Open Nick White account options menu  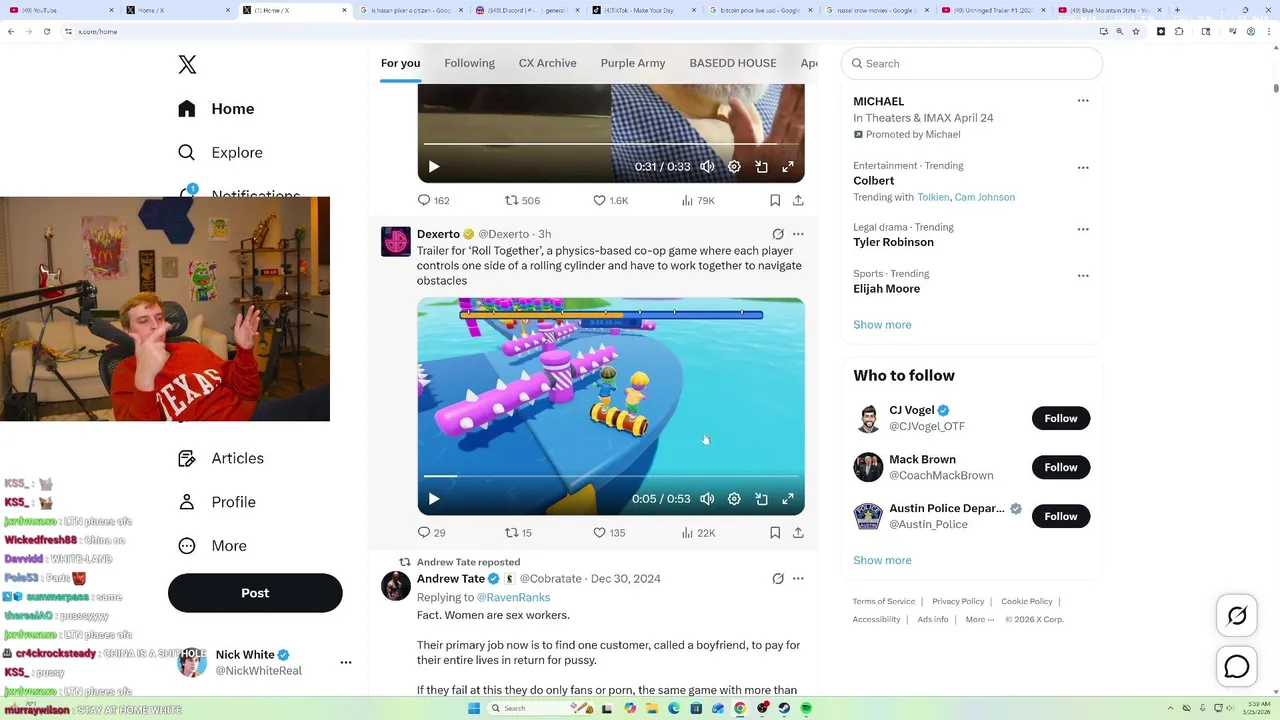[346, 662]
